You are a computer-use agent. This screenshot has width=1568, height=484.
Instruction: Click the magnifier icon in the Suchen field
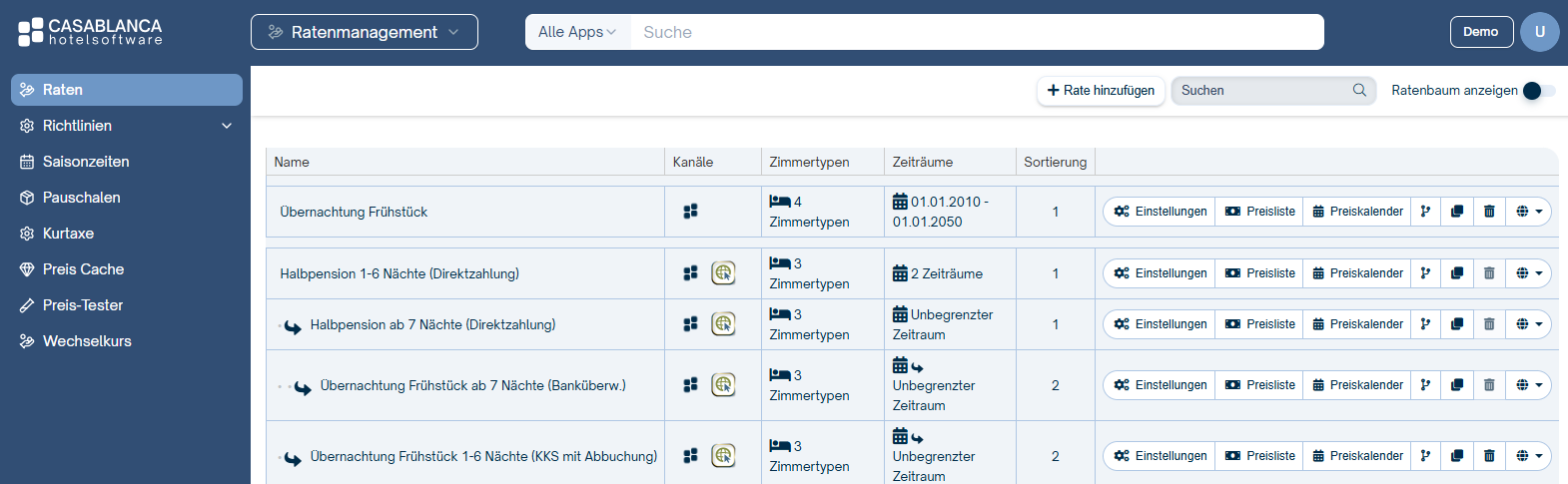pos(1359,90)
